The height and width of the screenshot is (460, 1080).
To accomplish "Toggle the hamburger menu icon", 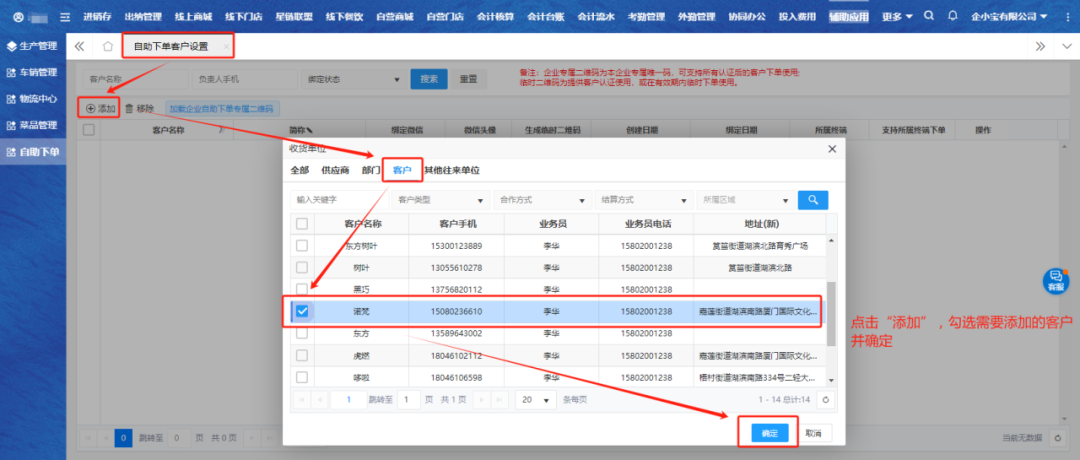I will [x=66, y=17].
